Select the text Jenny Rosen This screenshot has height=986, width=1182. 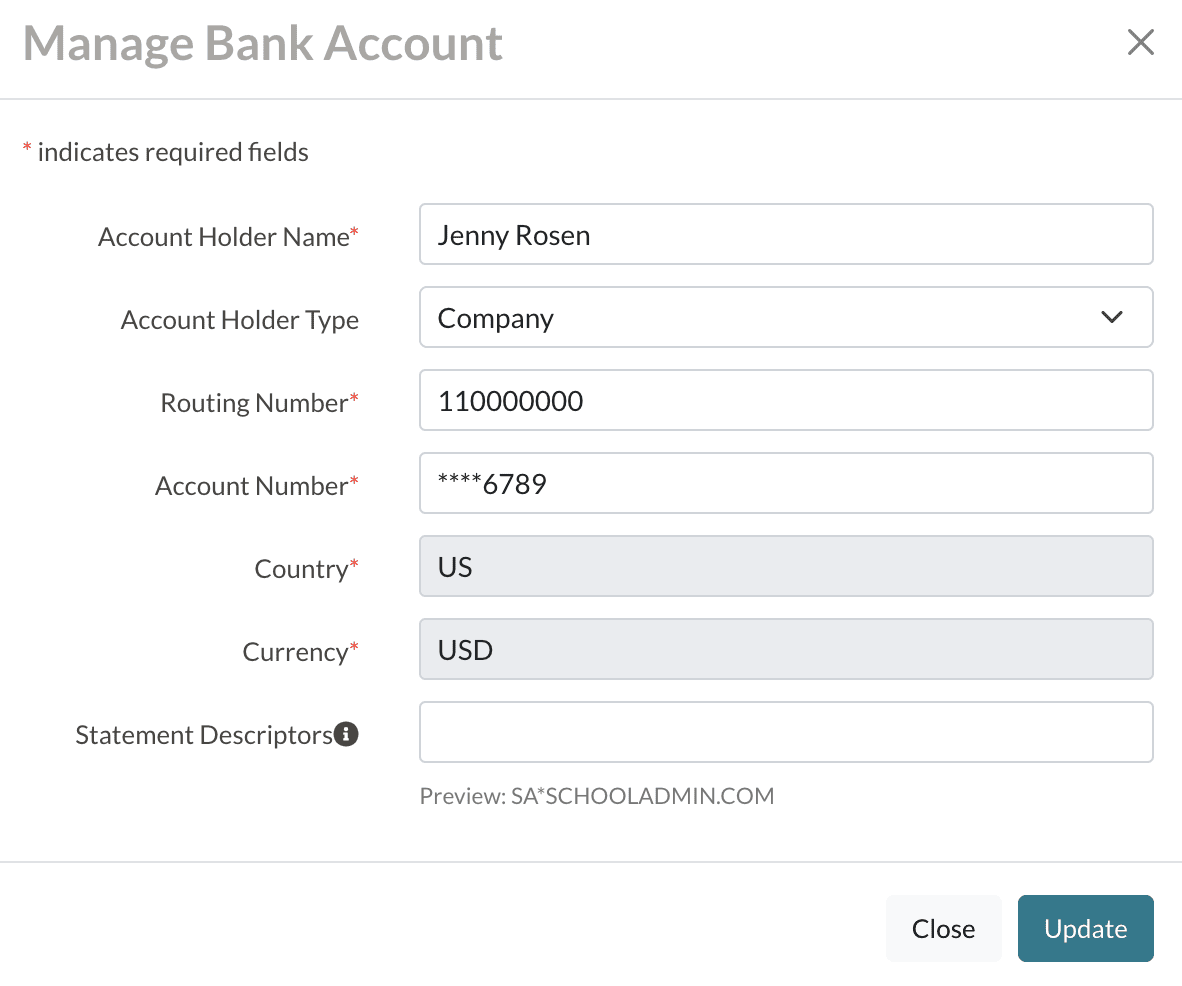(x=513, y=234)
